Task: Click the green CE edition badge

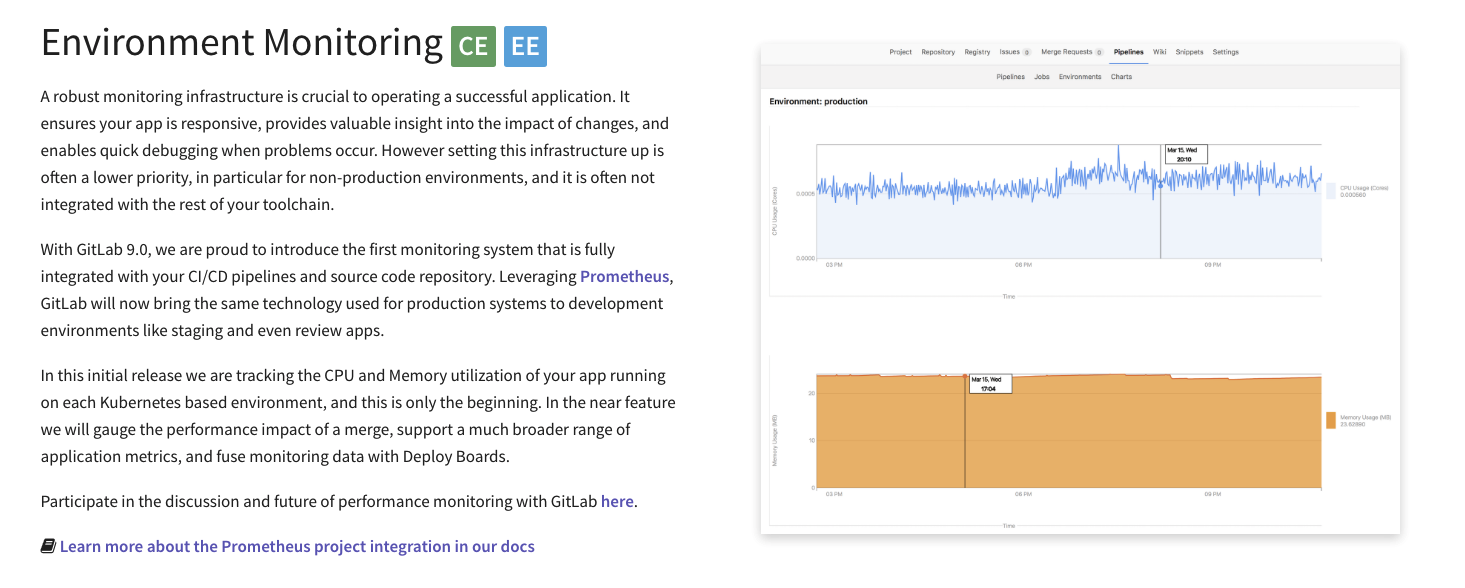Action: click(x=474, y=46)
